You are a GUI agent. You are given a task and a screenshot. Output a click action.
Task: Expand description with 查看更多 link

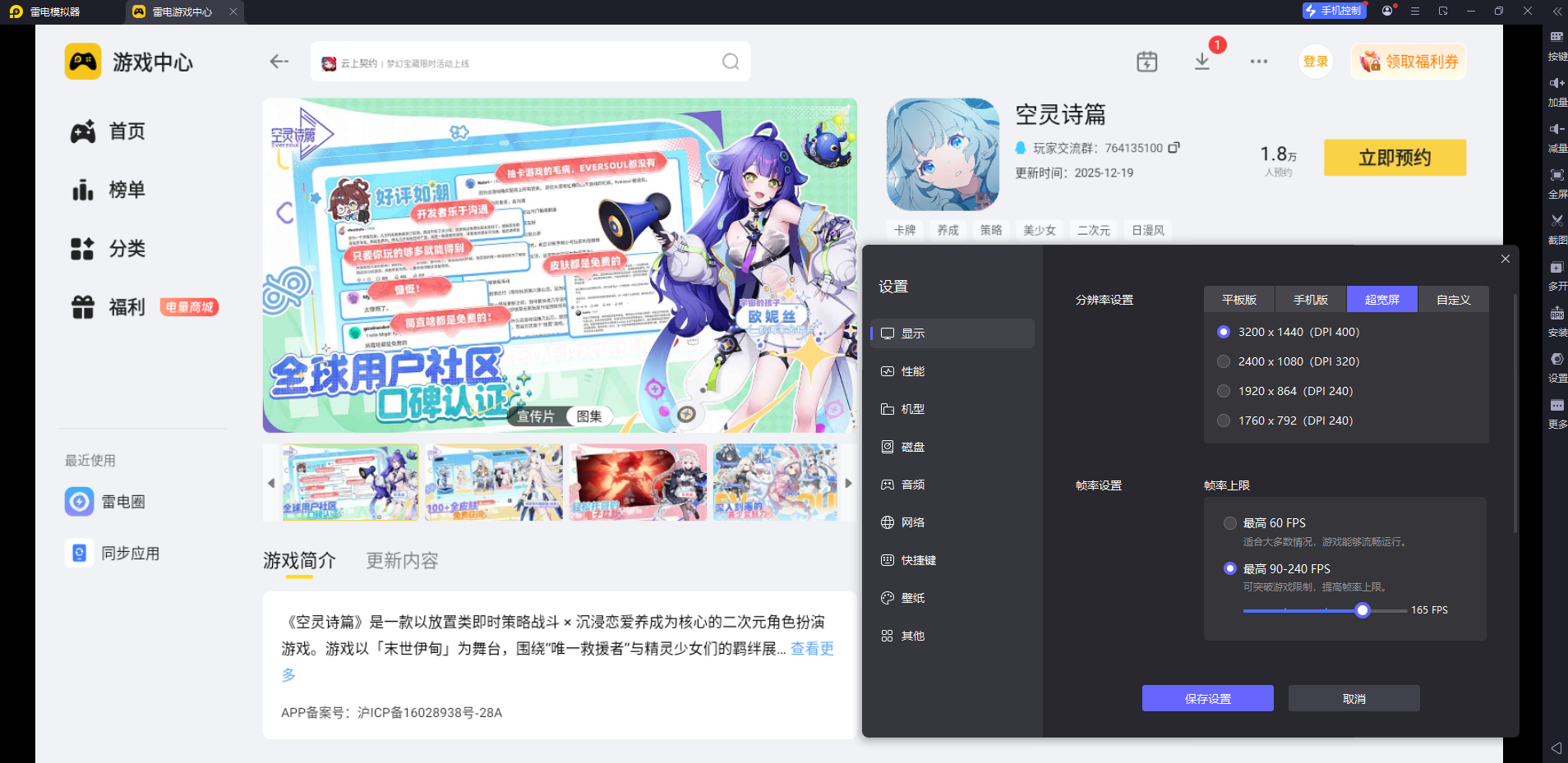tap(812, 649)
